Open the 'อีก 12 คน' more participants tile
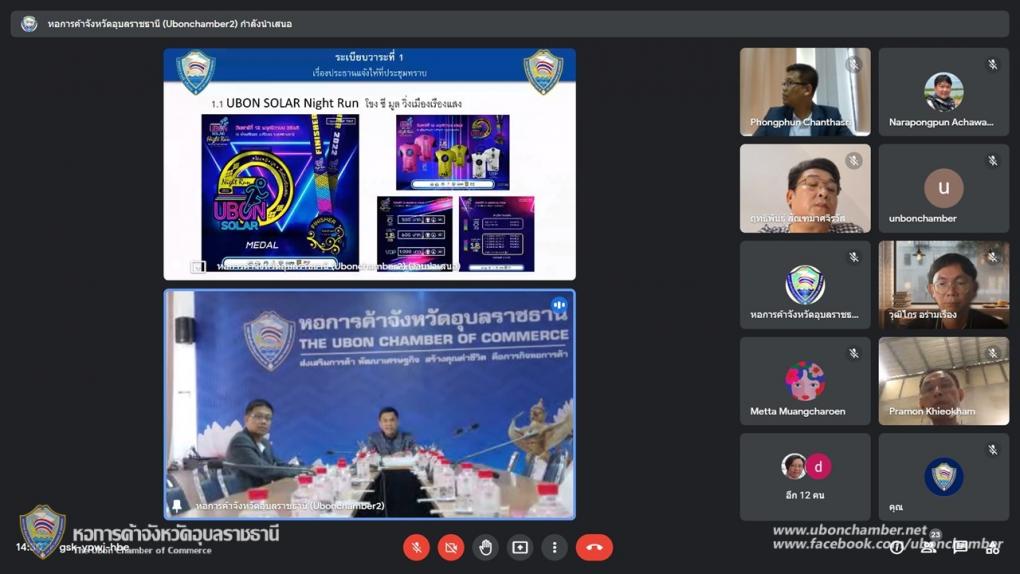The image size is (1020, 574). (x=805, y=477)
